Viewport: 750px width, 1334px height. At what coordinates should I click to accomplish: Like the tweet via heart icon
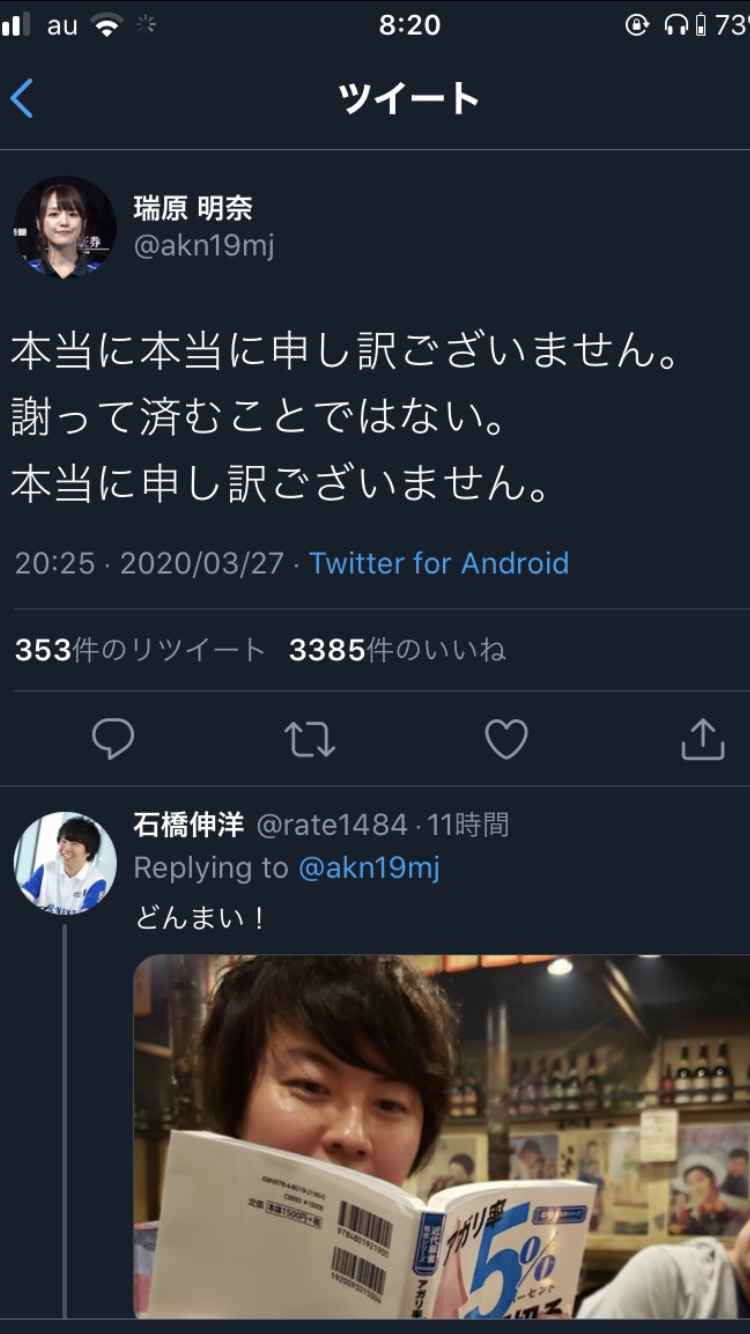pos(505,738)
